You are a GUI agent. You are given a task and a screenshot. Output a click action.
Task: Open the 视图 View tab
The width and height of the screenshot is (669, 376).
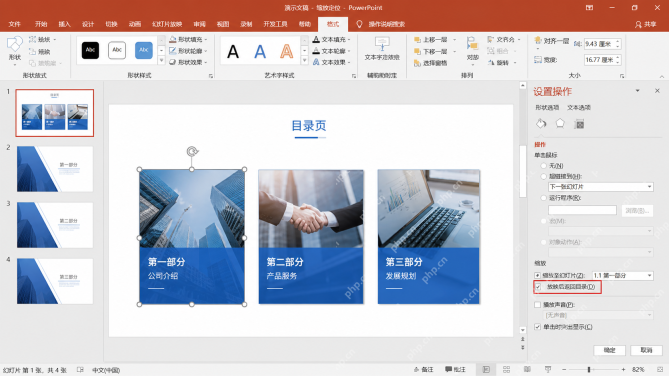[222, 24]
